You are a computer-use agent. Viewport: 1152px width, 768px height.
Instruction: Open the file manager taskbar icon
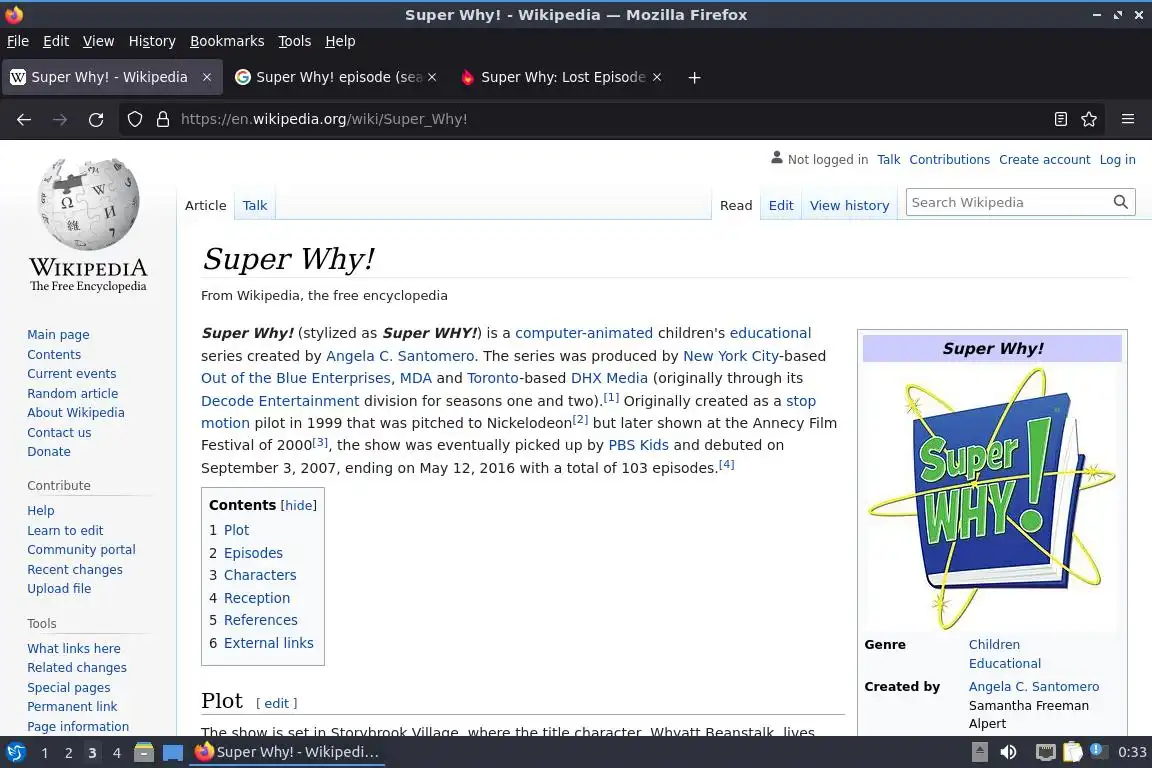click(144, 752)
